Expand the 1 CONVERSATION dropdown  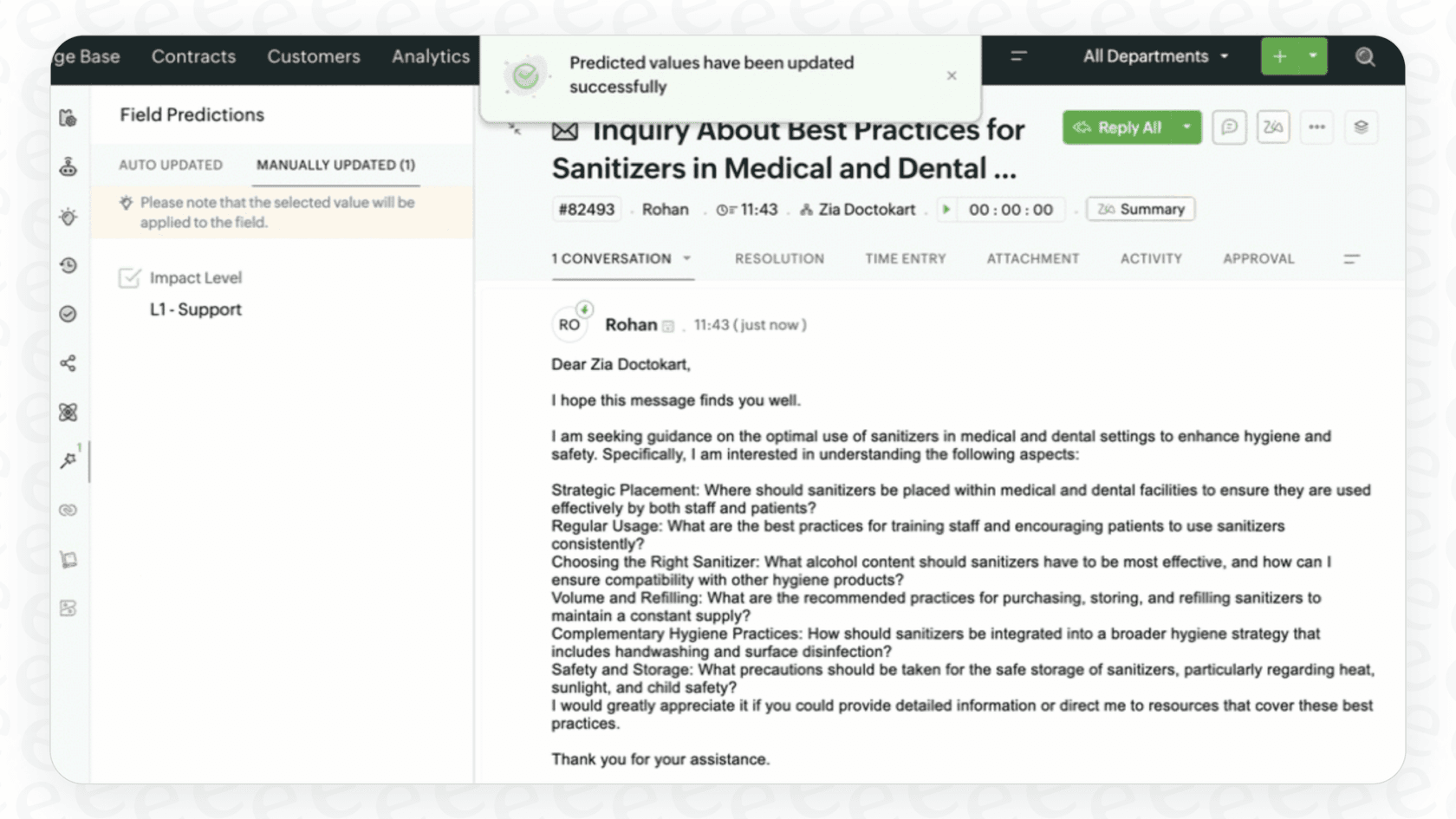687,258
